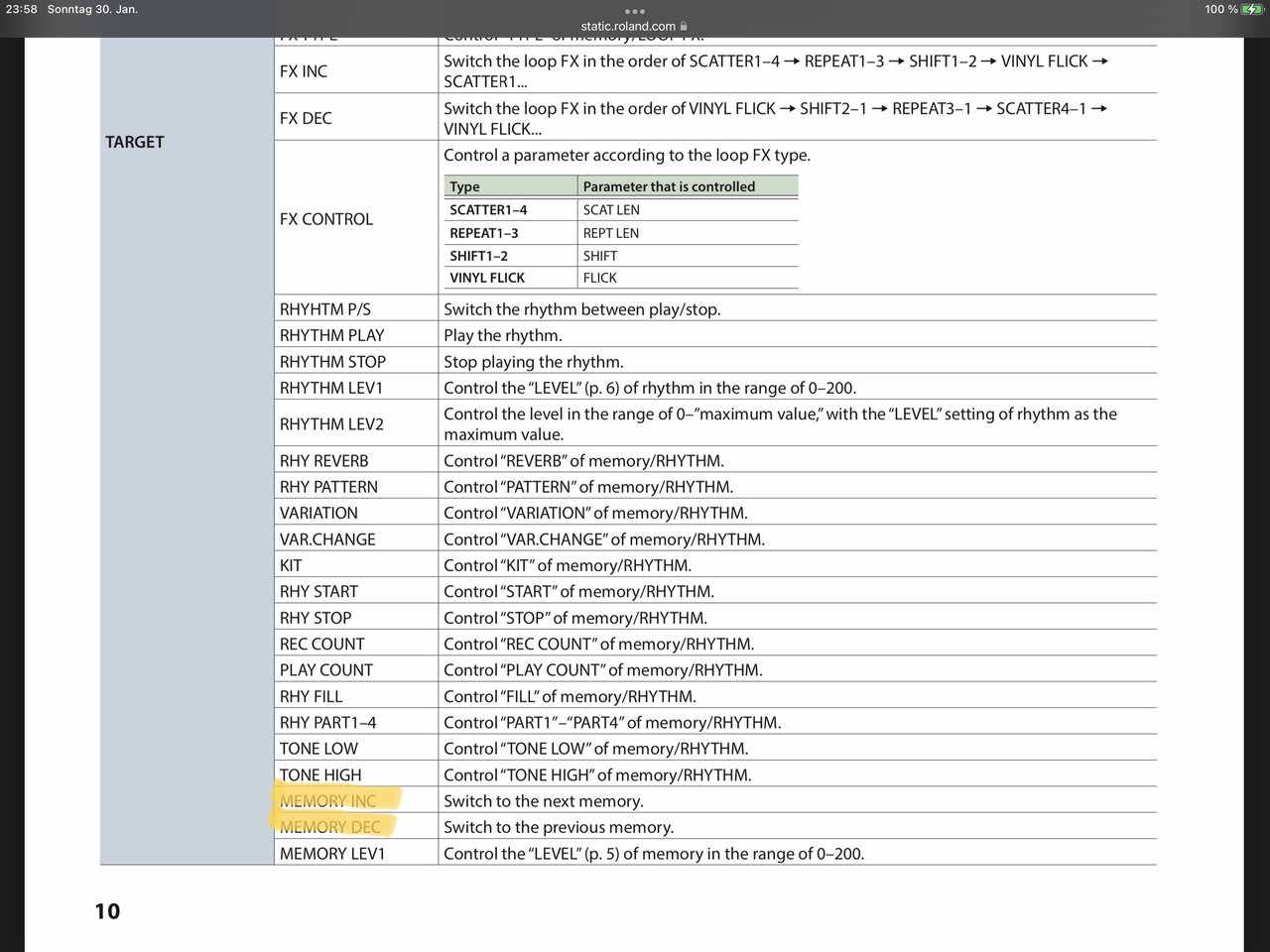Tap Control "TONE HIGH" of memory/RHYTHM description
This screenshot has height=952, width=1270.
coord(597,774)
